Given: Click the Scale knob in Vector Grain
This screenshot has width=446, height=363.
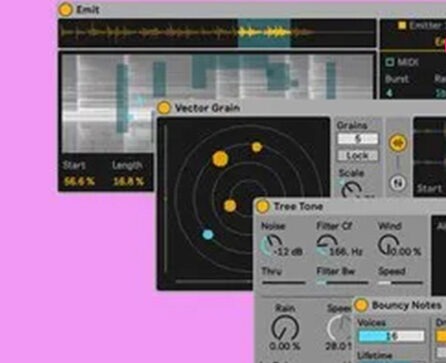Looking at the screenshot, I should [351, 189].
